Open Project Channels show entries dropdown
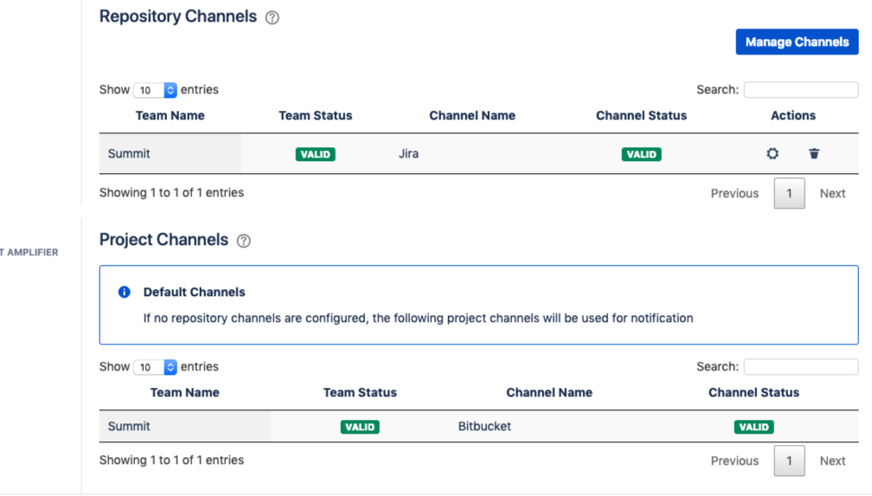Image resolution: width=872 pixels, height=496 pixels. pyautogui.click(x=155, y=367)
